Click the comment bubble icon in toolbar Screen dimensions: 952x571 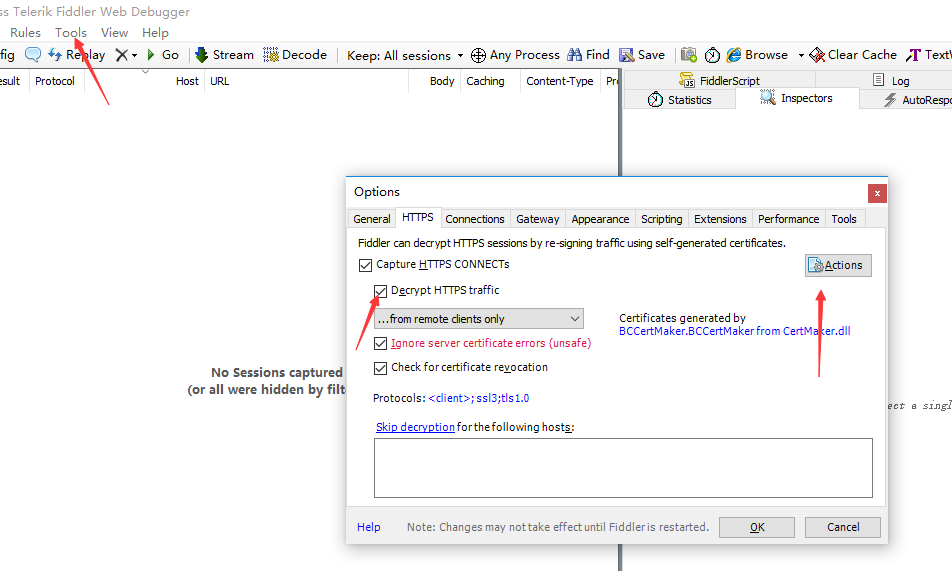(x=33, y=55)
